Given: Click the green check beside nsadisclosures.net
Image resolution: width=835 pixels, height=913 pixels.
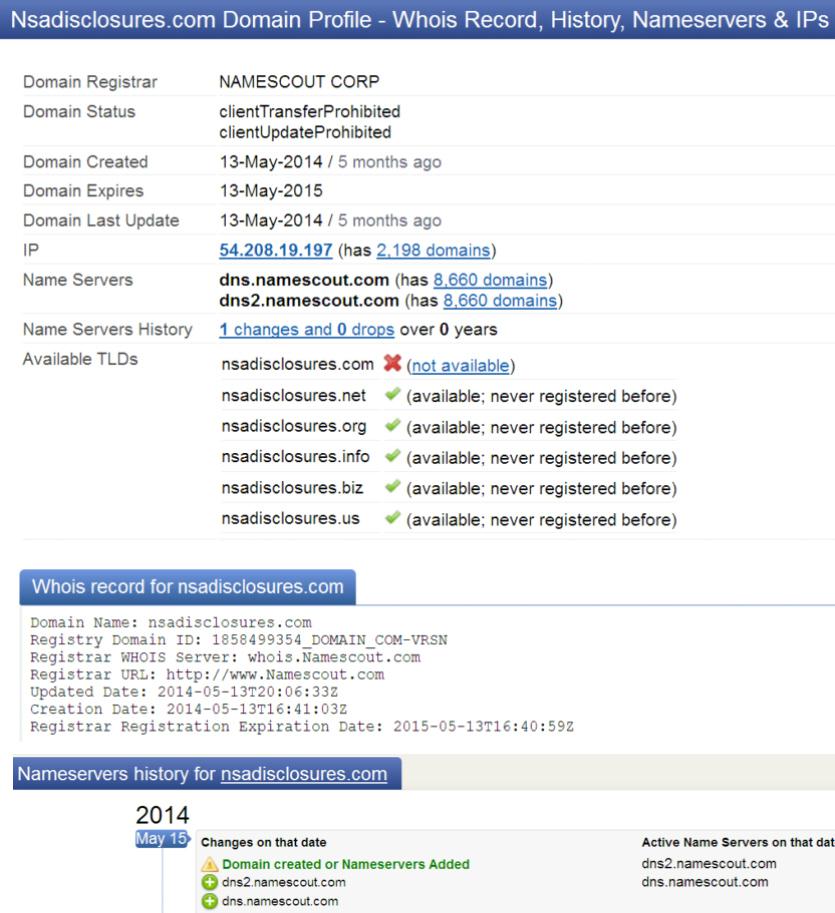Looking at the screenshot, I should pos(392,395).
